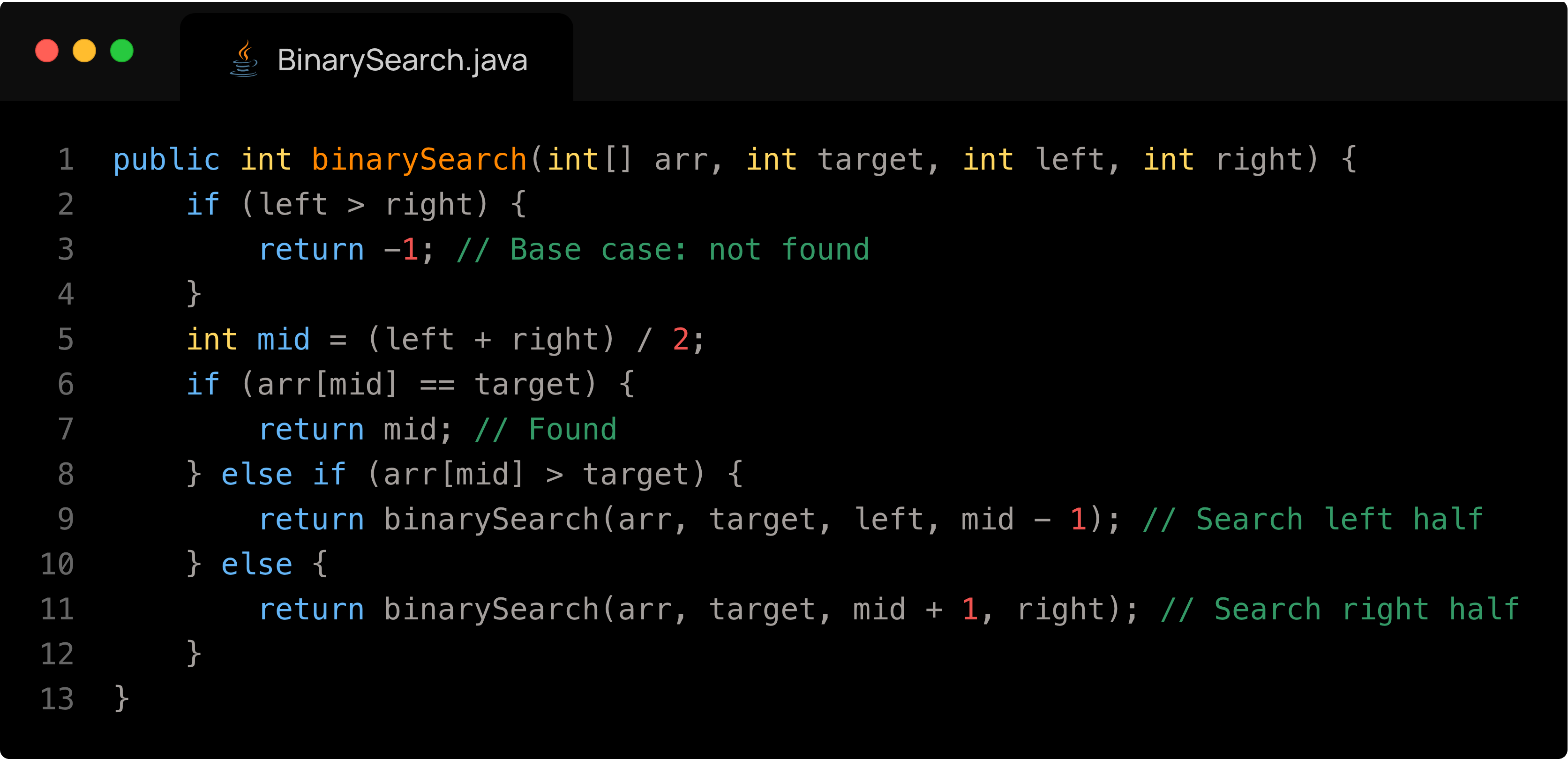This screenshot has height=759, width=1568.
Task: Click the Java coffee cup icon
Action: (x=244, y=59)
